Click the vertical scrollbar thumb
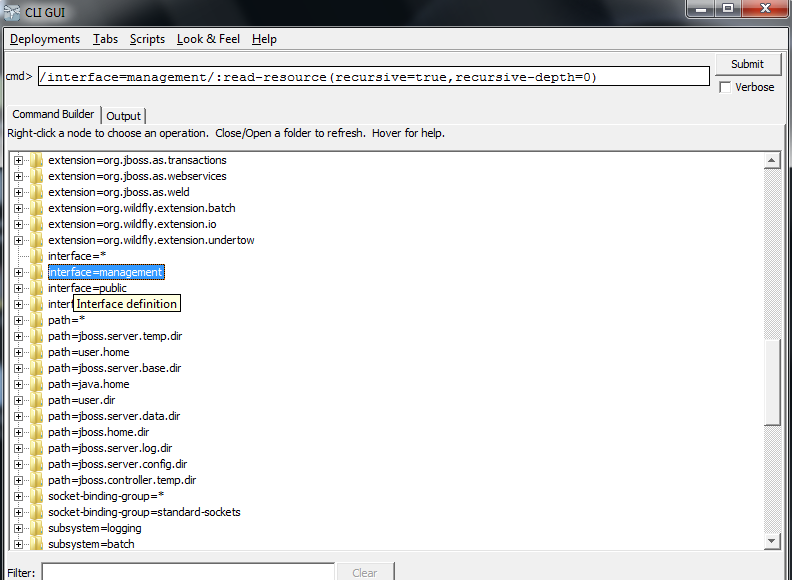Image resolution: width=792 pixels, height=580 pixels. point(772,382)
